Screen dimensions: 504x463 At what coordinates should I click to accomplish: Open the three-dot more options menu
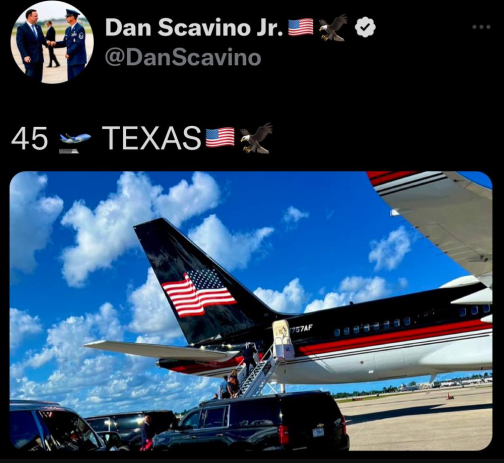[481, 27]
